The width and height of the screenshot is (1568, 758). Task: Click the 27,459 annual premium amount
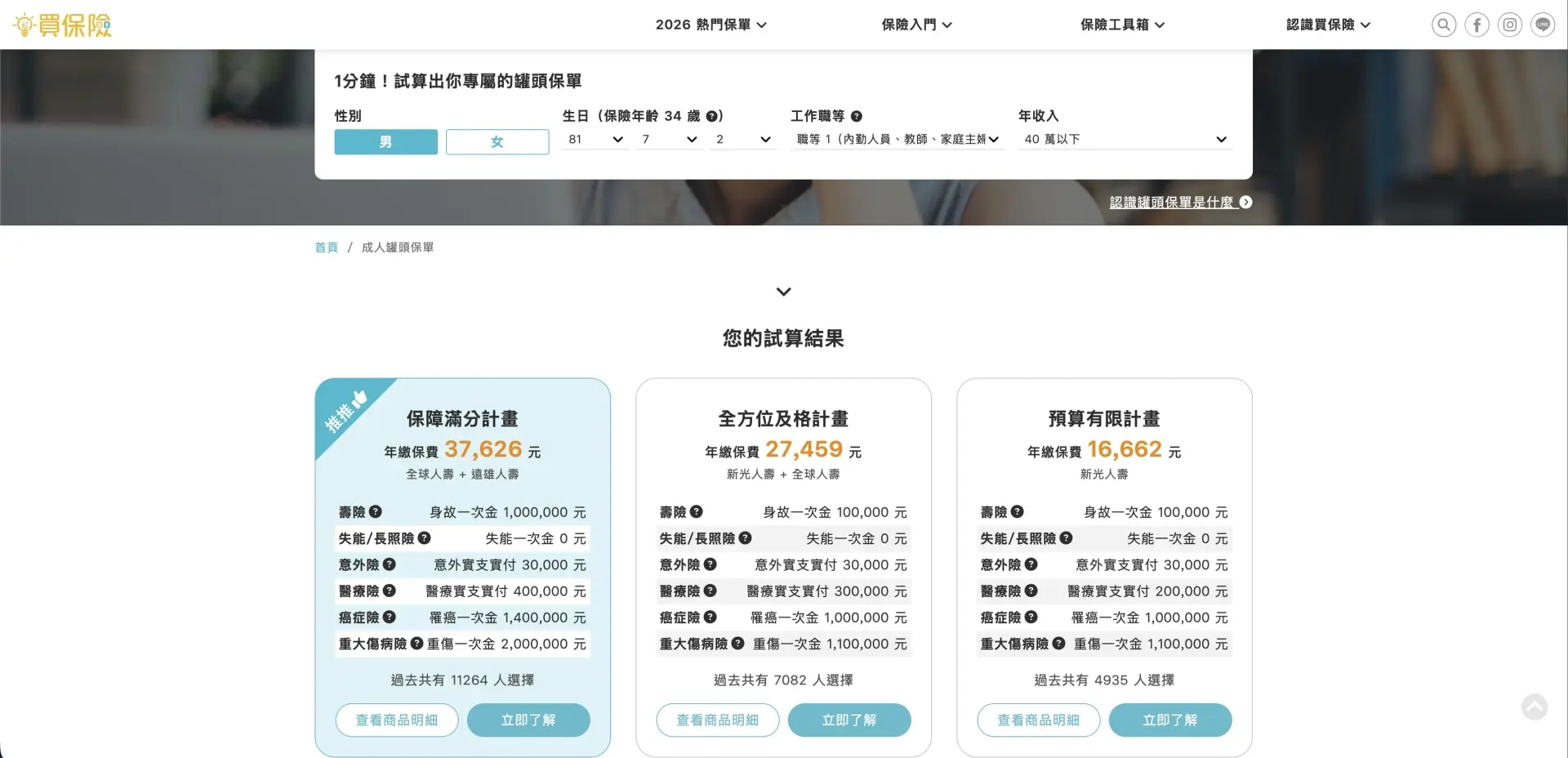click(x=804, y=449)
